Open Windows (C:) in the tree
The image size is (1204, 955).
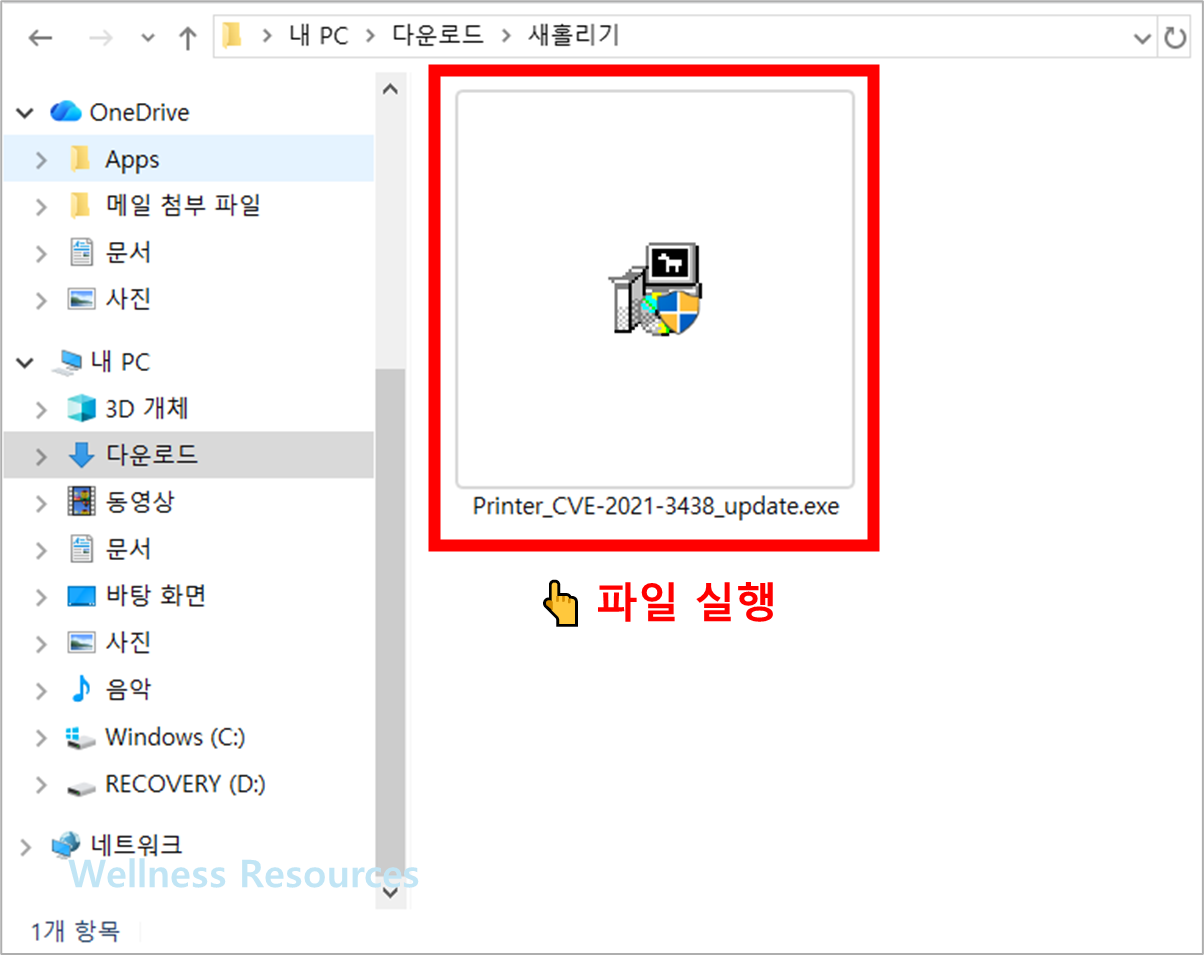(175, 737)
